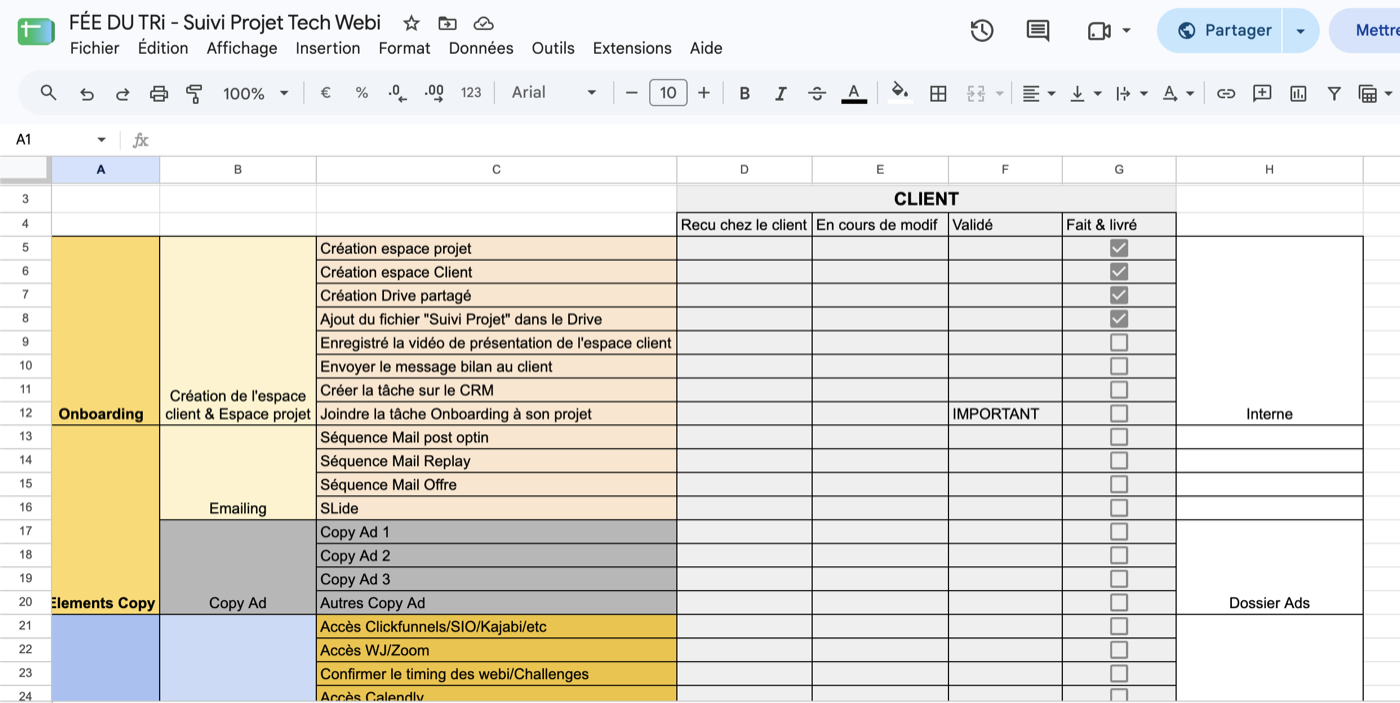
Task: Choose the fill color paint bucket
Action: (900, 93)
